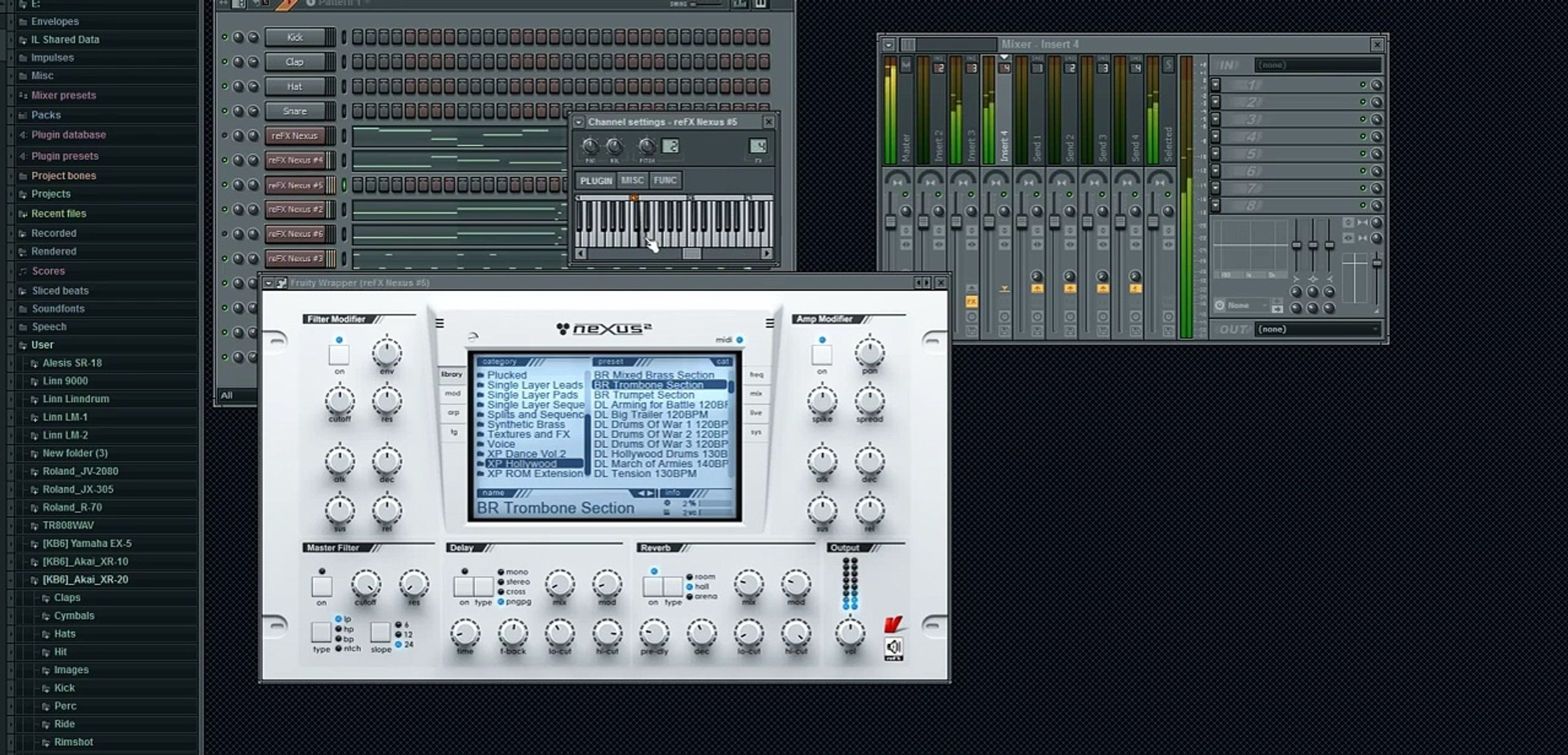Viewport: 1568px width, 755px height.
Task: Enable the Delay on button
Action: click(x=464, y=586)
